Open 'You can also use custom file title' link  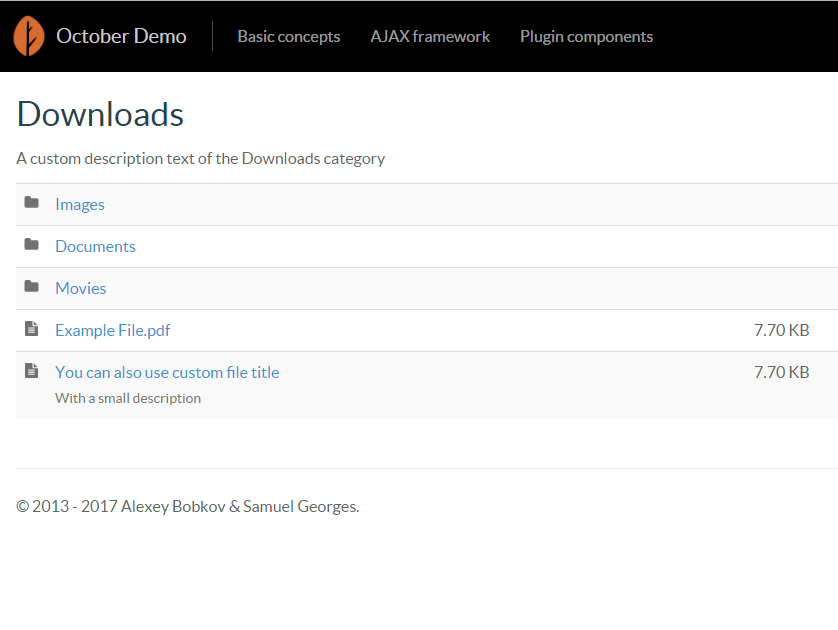167,372
